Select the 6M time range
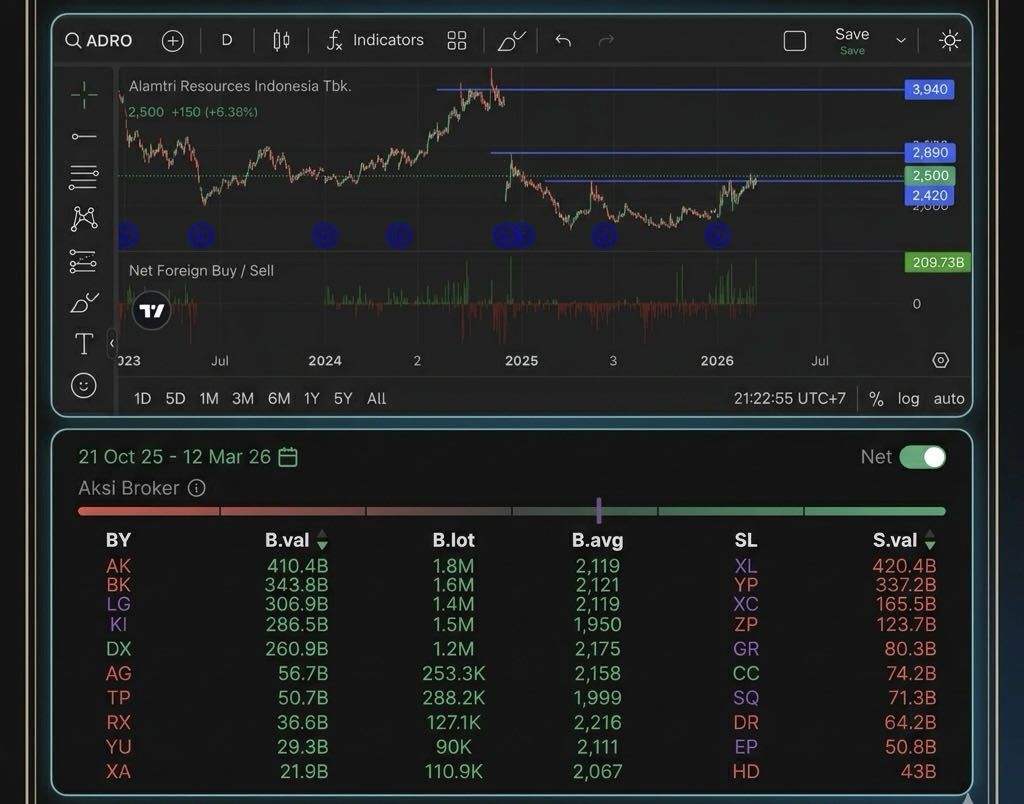 pyautogui.click(x=279, y=398)
